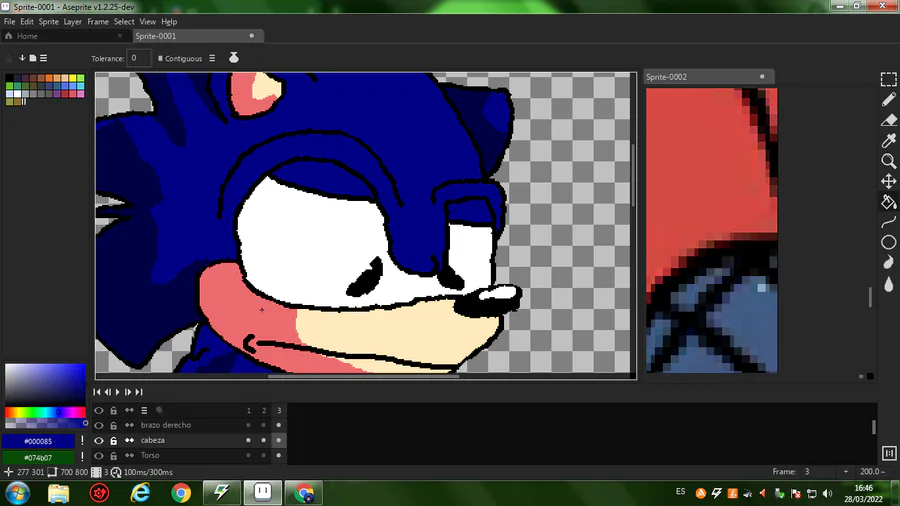
Task: Click the frame duration clock icon in status bar
Action: tap(116, 472)
